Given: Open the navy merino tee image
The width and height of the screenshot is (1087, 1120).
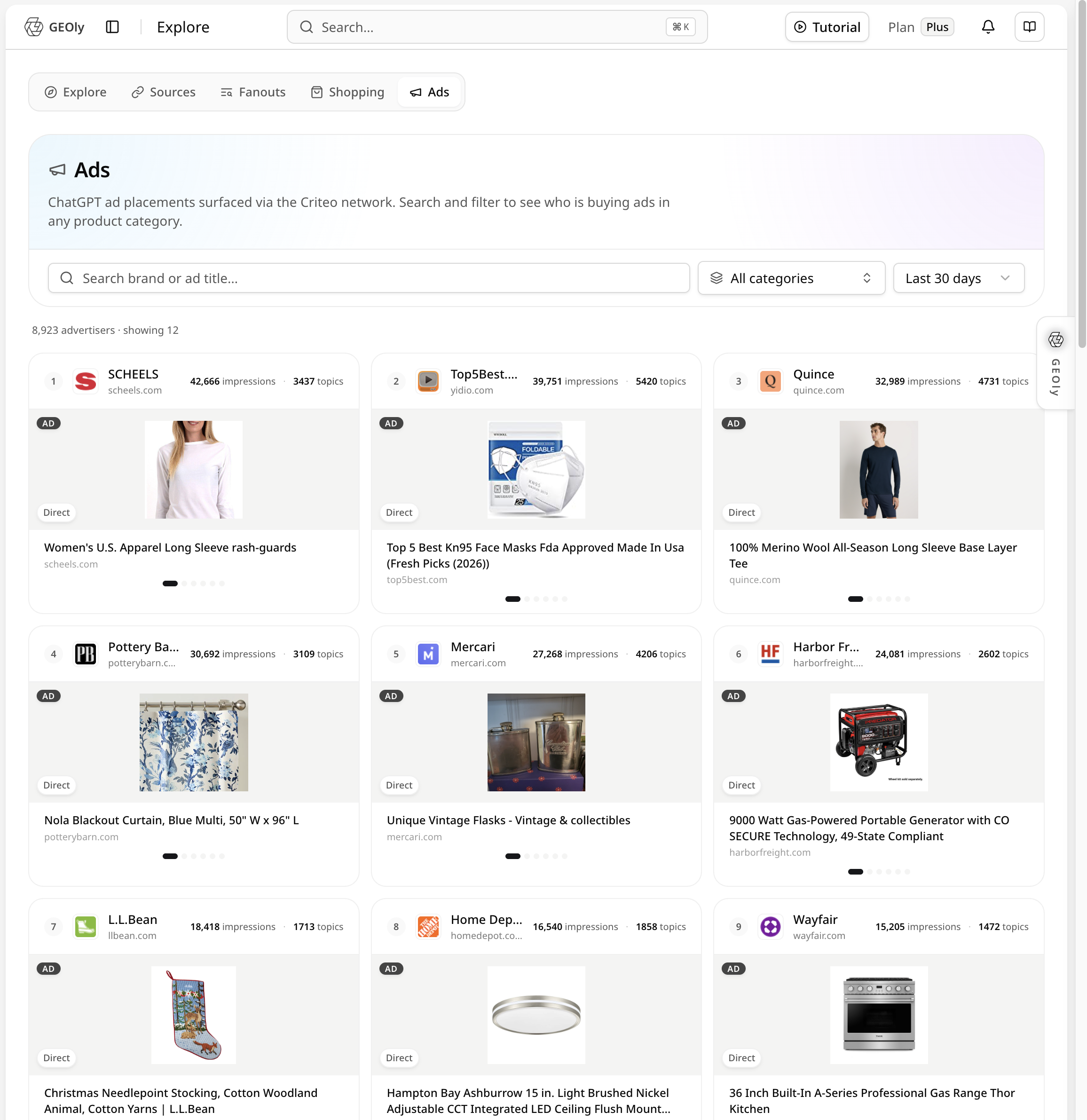Looking at the screenshot, I should pos(878,470).
